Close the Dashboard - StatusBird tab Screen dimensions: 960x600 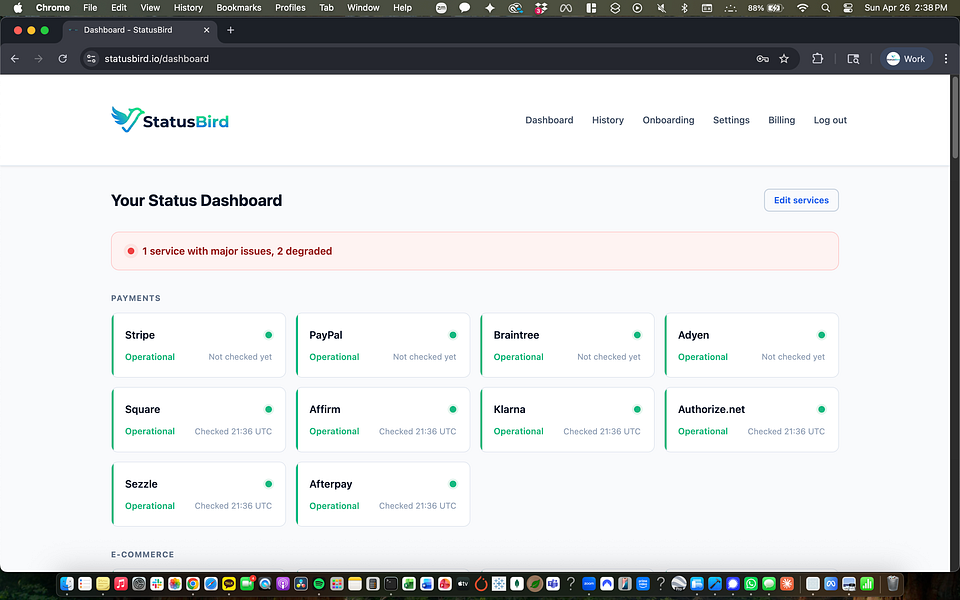tap(206, 30)
